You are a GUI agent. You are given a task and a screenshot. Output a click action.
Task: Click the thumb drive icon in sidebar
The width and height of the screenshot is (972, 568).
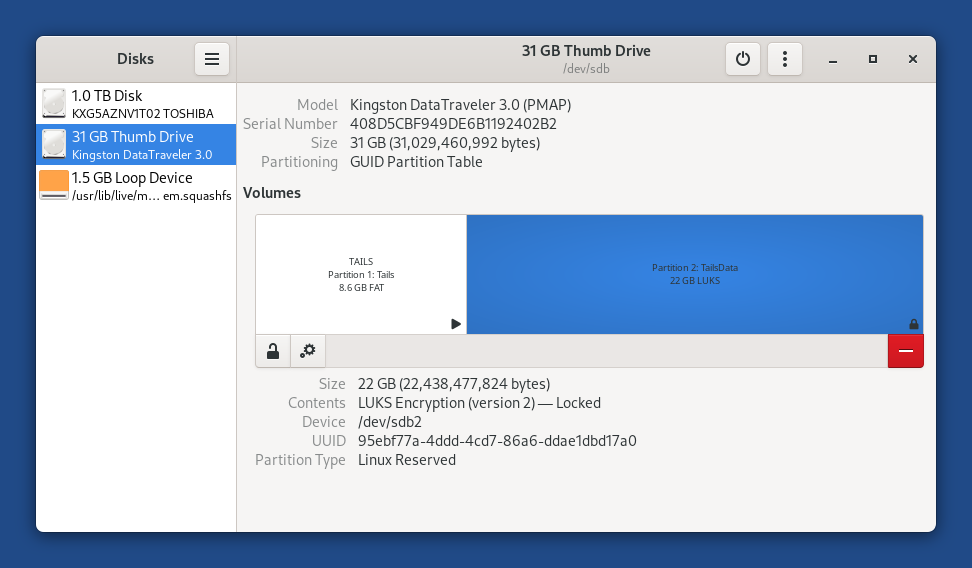(54, 145)
